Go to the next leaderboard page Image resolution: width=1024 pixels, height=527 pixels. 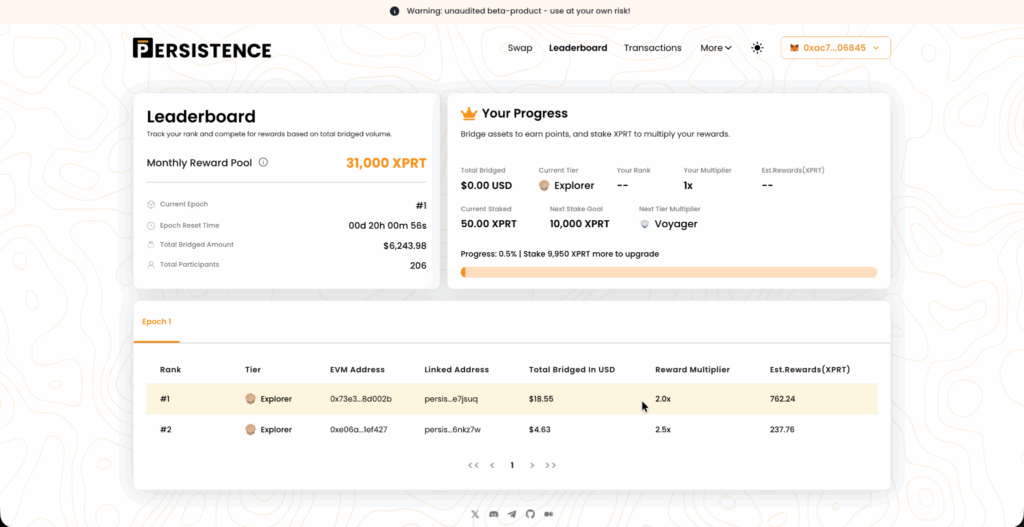(x=532, y=465)
